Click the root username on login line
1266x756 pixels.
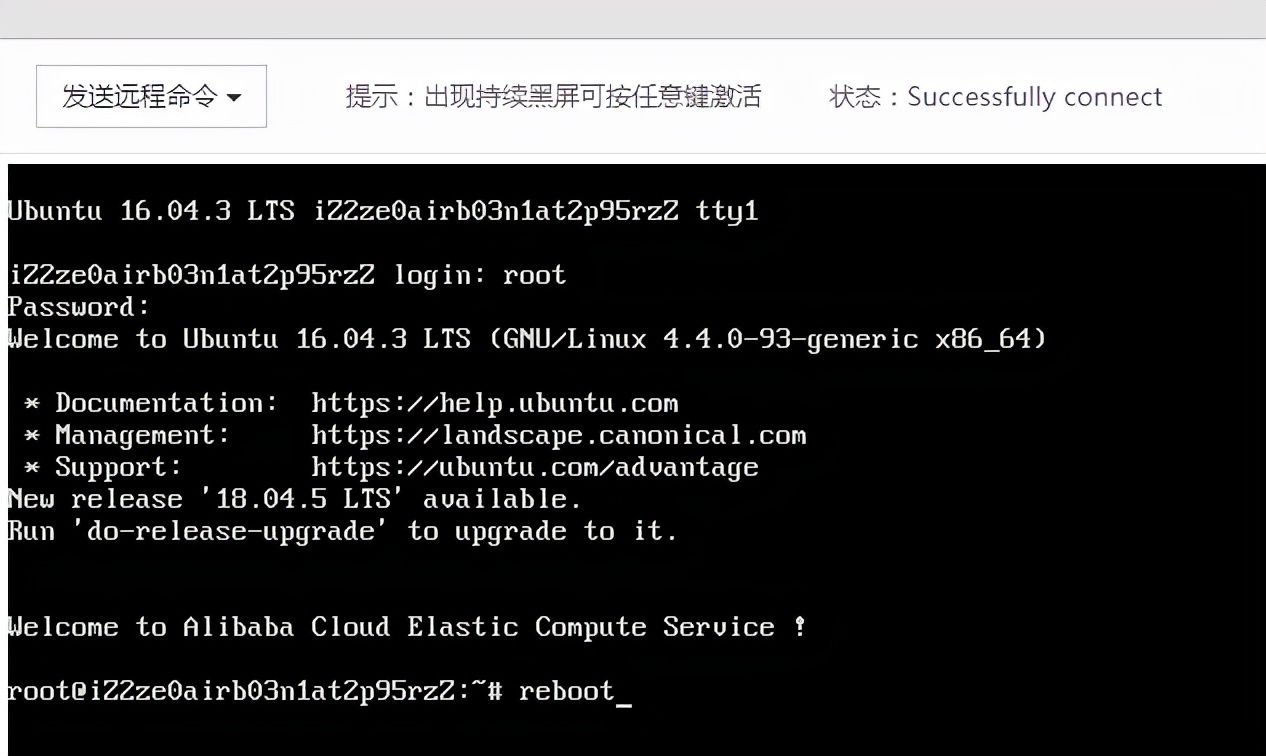pos(534,275)
